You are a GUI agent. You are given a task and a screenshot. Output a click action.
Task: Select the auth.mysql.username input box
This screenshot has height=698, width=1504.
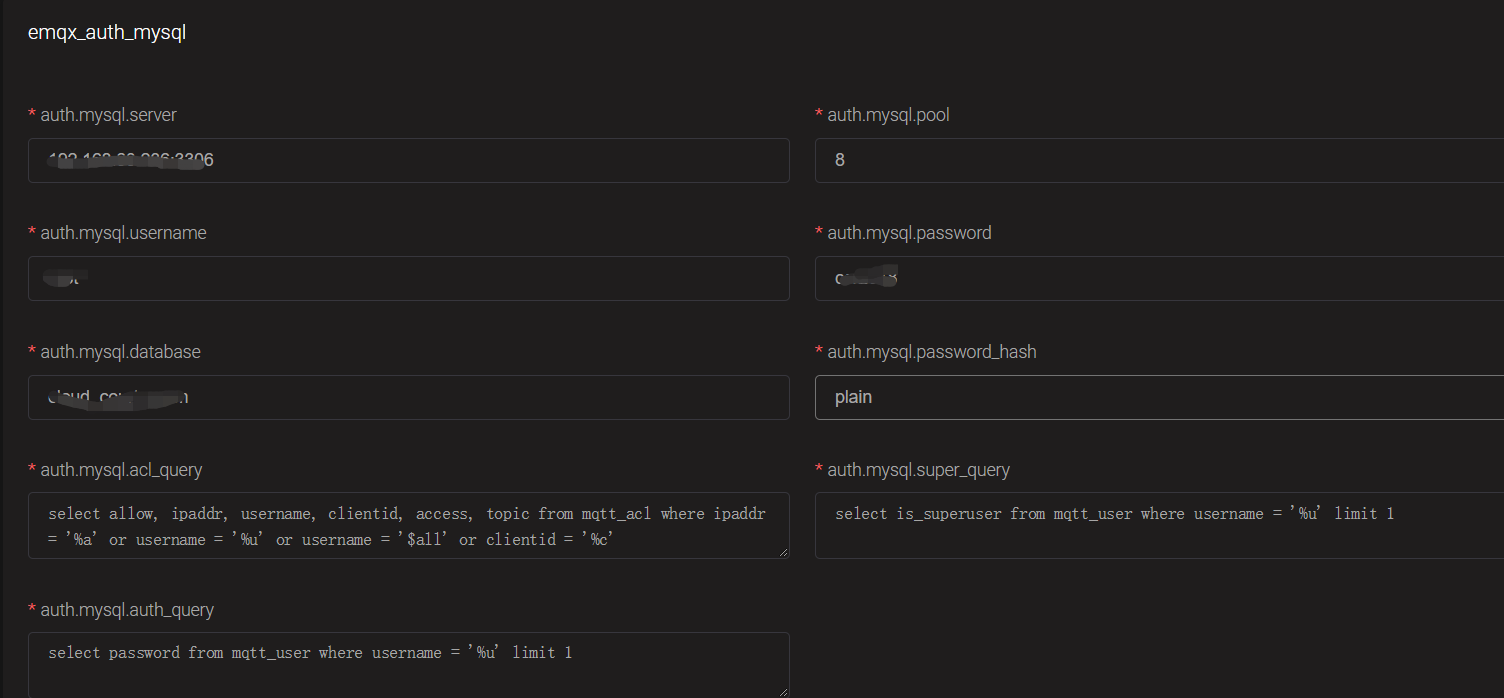click(409, 278)
